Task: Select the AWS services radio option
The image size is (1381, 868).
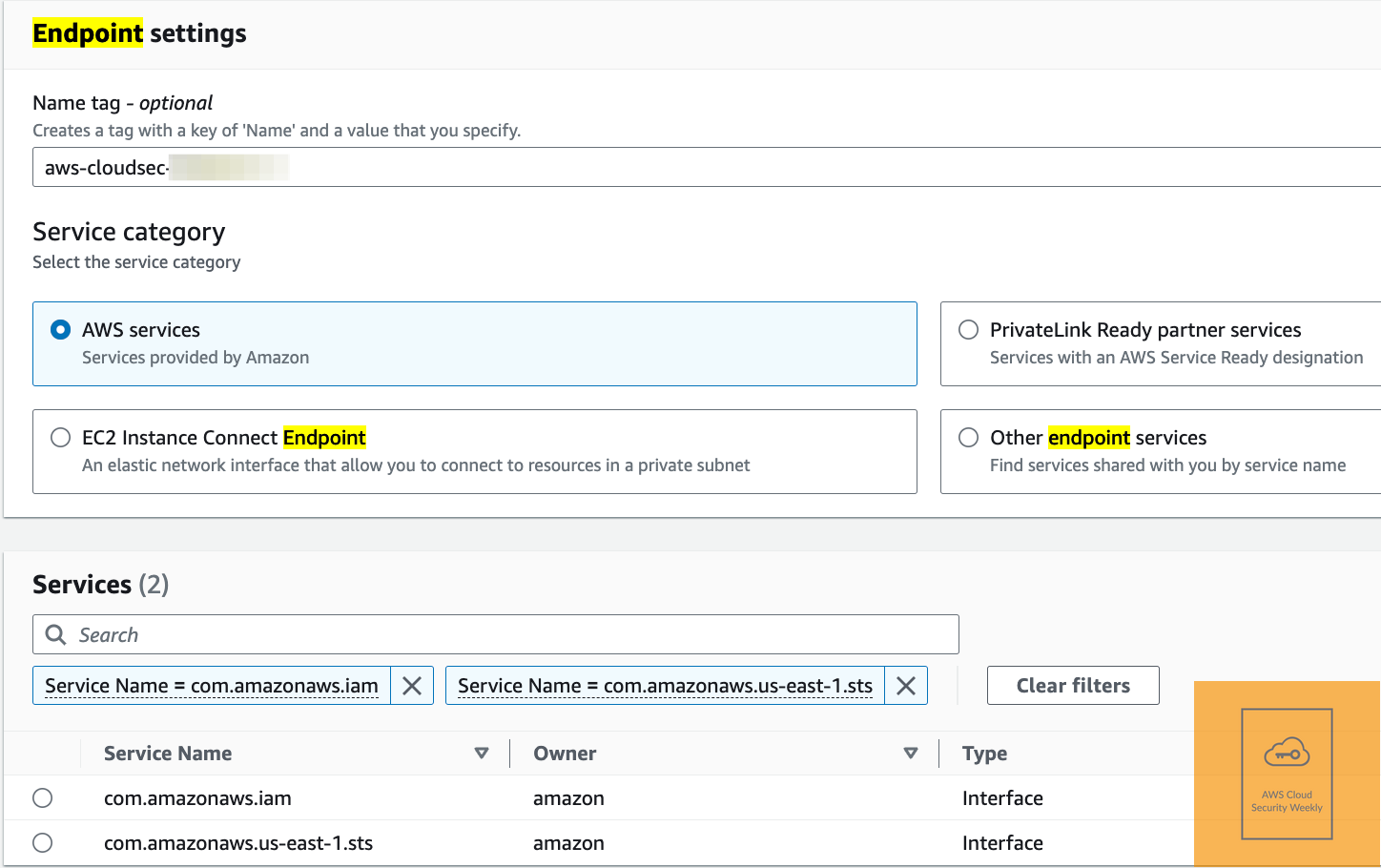Action: click(61, 330)
